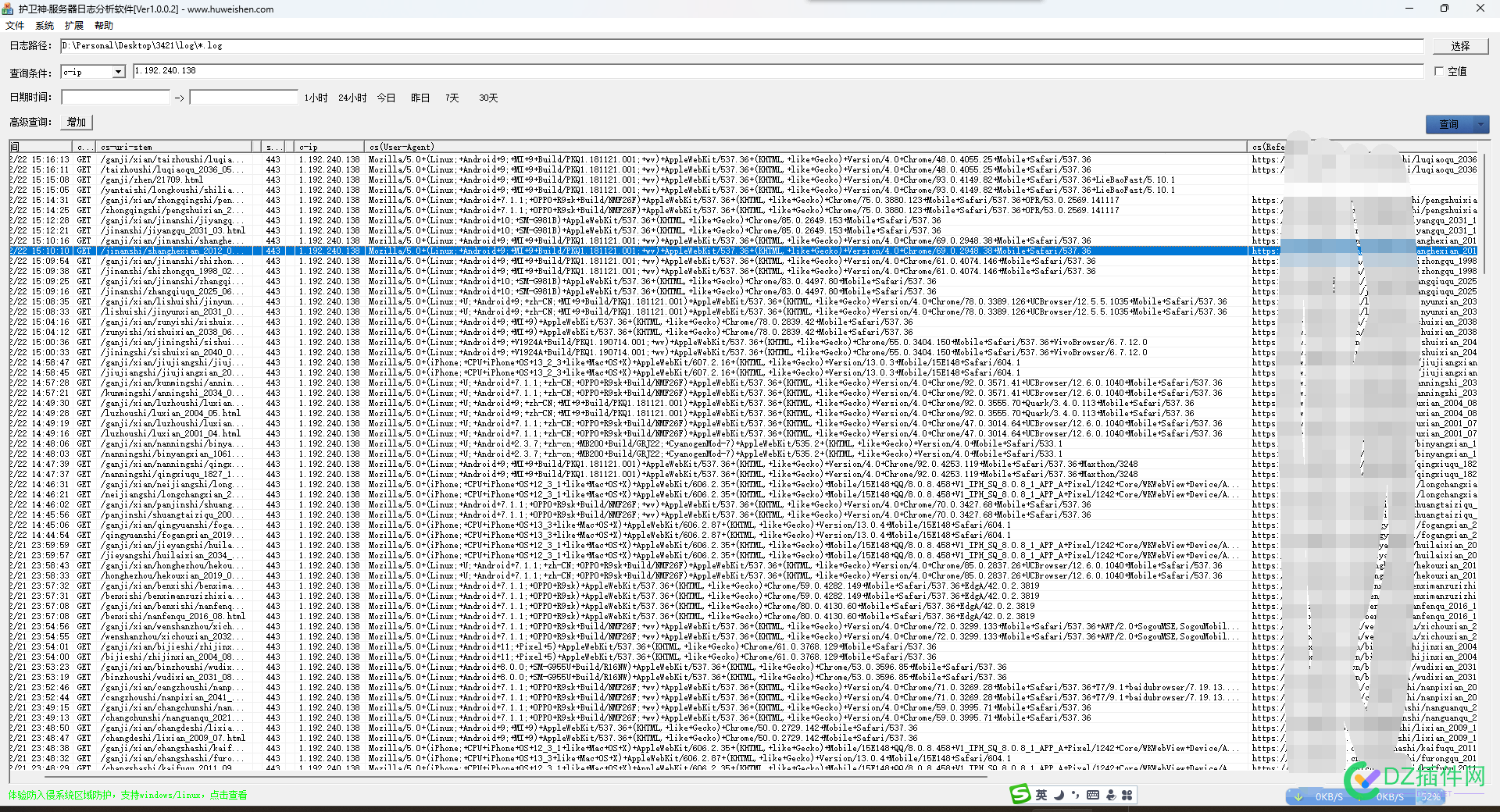
Task: Click the time column header 间
Action: [41, 147]
